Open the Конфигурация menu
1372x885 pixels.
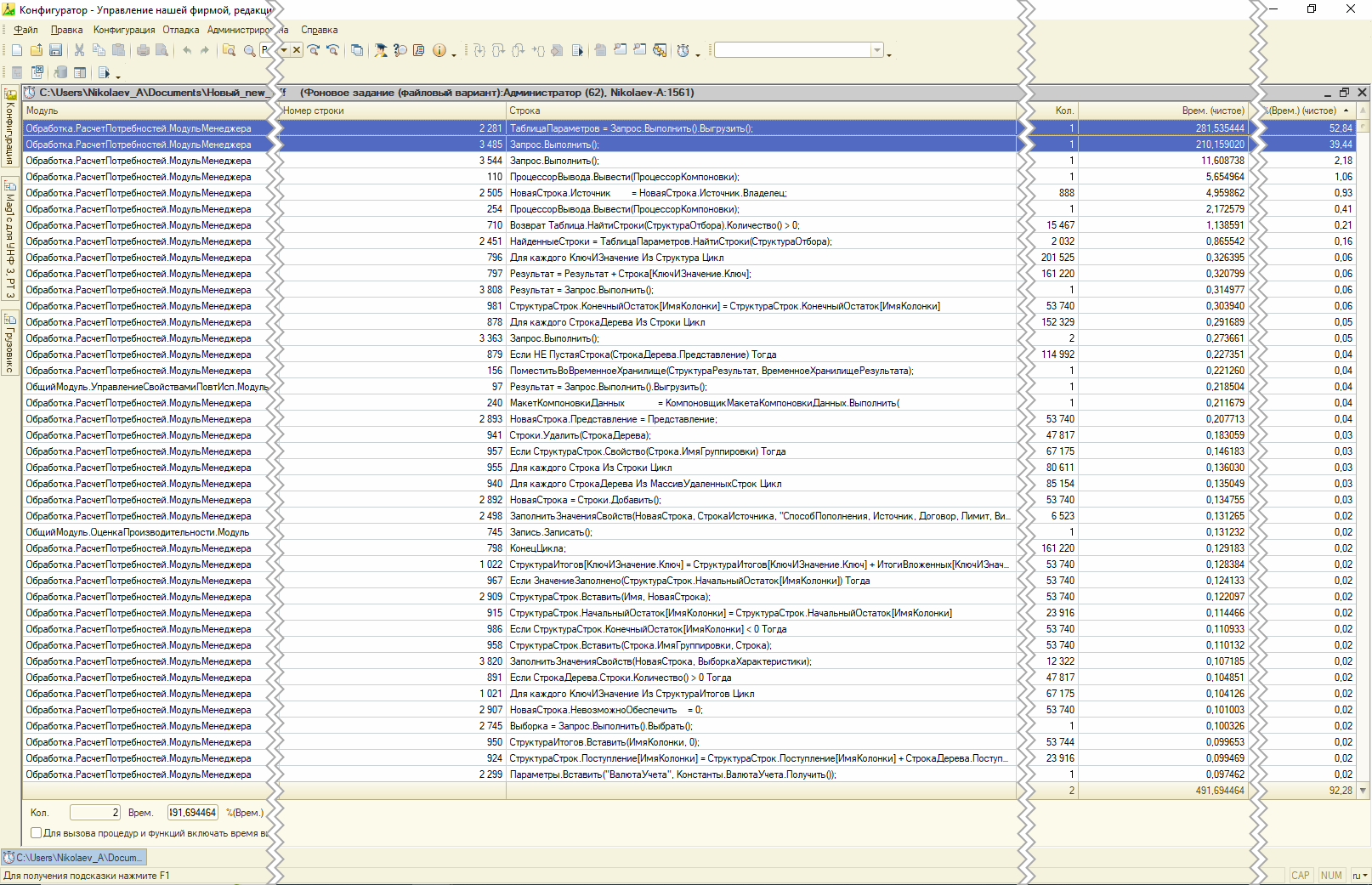[124, 30]
